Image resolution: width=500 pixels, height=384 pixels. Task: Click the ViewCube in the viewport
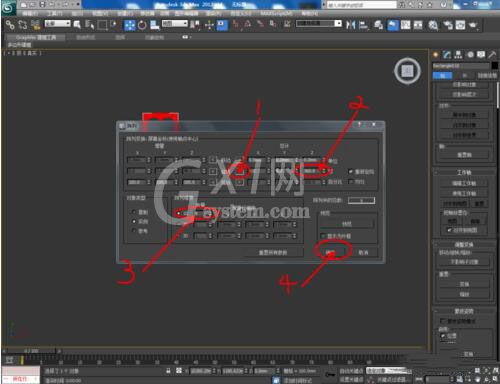pyautogui.click(x=407, y=71)
